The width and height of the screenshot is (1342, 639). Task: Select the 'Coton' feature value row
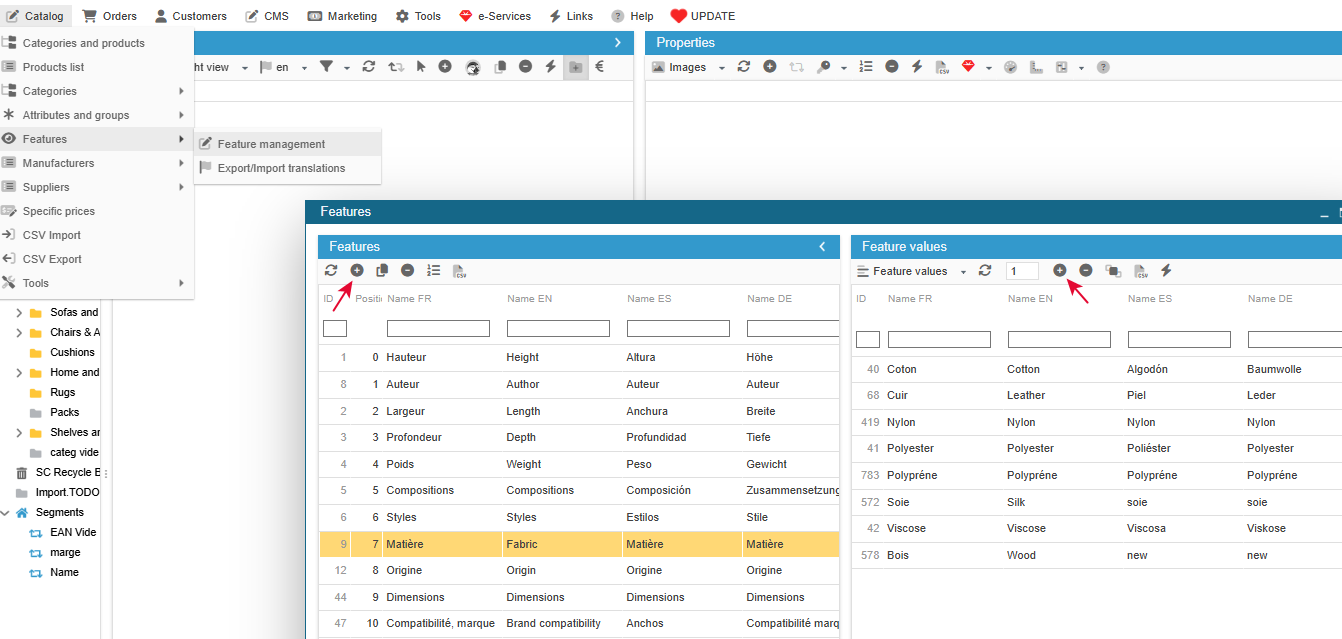(x=1097, y=369)
